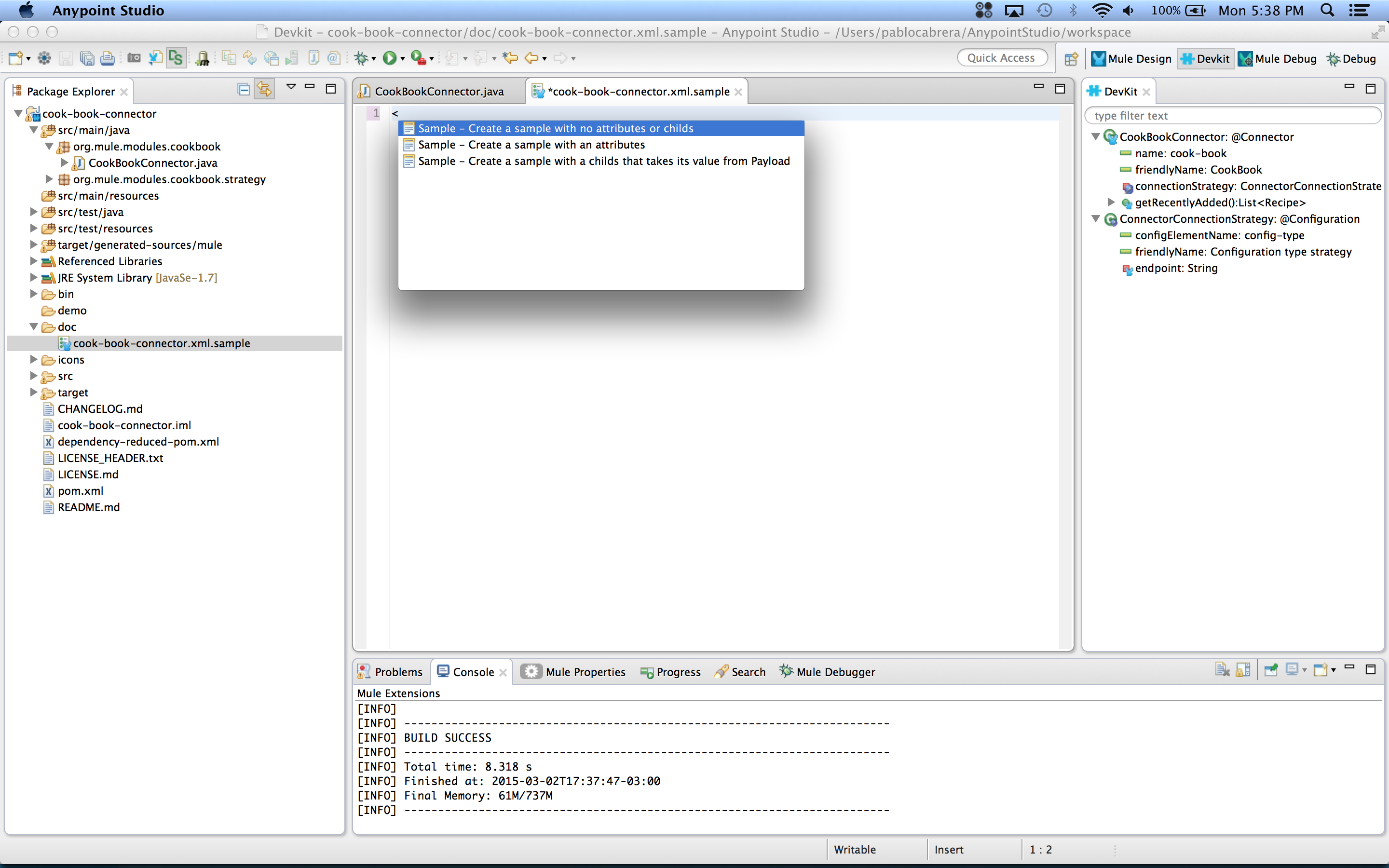Pin the Console view

point(1272,669)
